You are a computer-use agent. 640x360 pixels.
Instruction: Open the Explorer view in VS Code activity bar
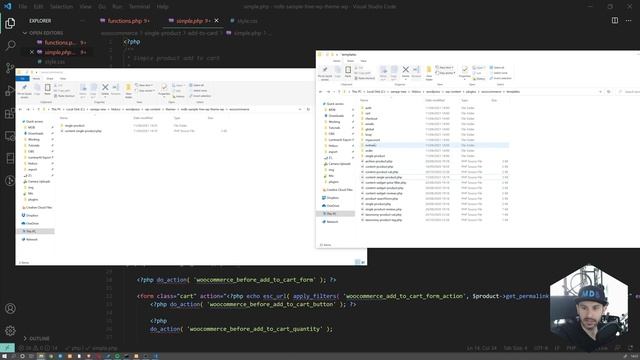(10, 23)
